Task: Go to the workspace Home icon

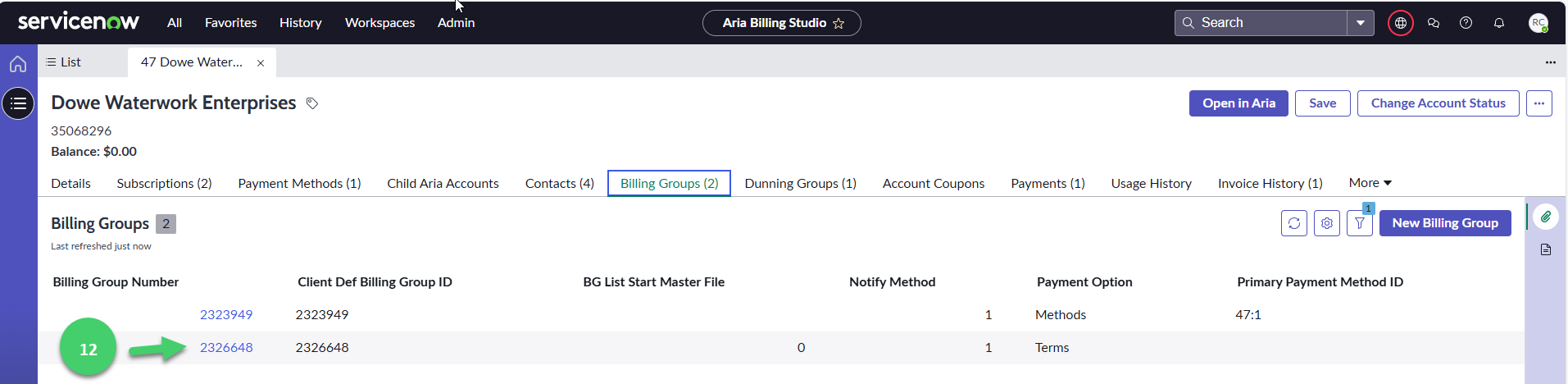Action: click(18, 64)
